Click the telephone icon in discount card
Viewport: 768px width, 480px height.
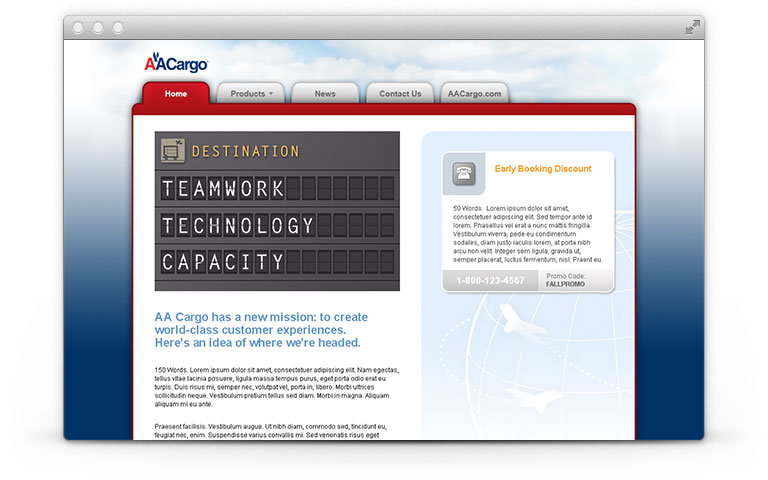464,173
